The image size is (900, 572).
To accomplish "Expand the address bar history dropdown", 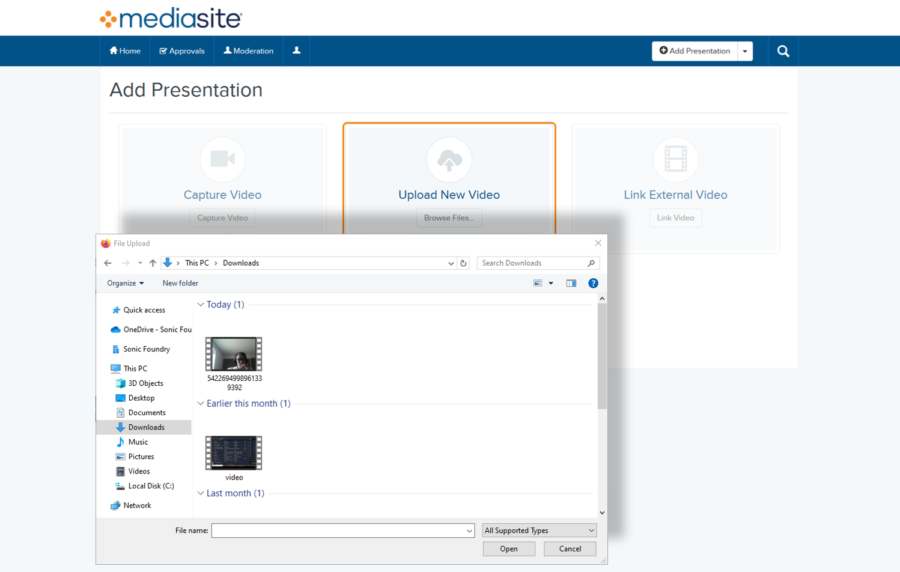I will click(x=451, y=263).
